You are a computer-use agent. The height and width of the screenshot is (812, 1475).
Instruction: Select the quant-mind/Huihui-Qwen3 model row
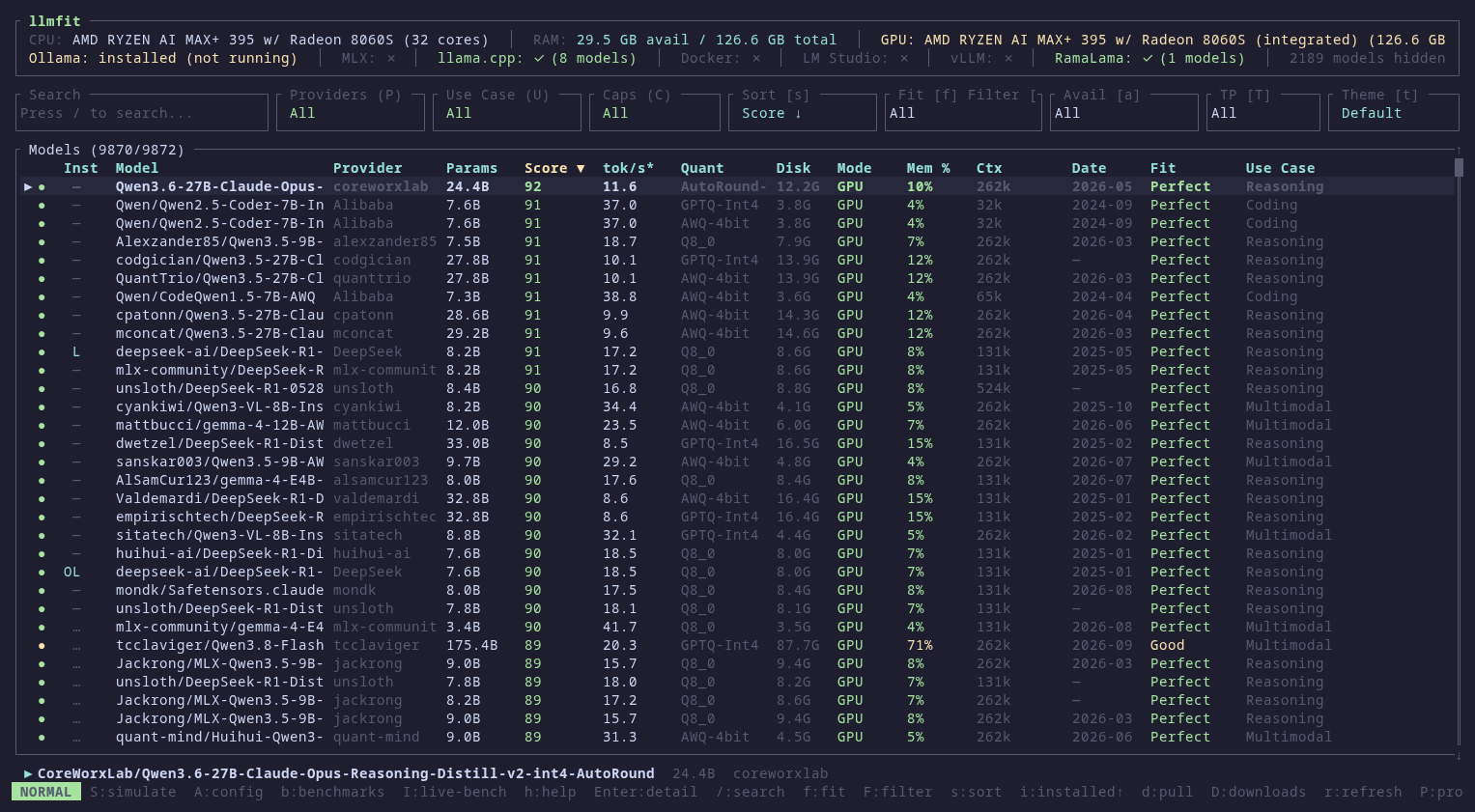point(739,737)
